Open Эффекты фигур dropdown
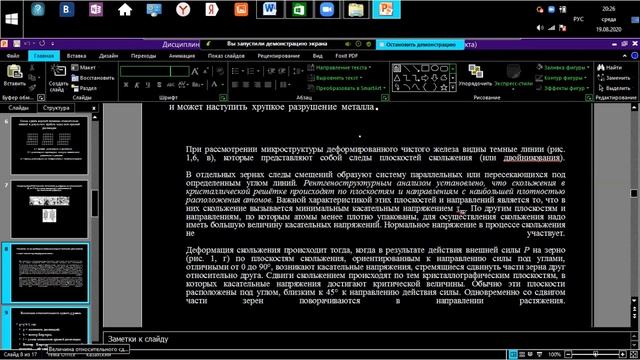 pyautogui.click(x=562, y=88)
